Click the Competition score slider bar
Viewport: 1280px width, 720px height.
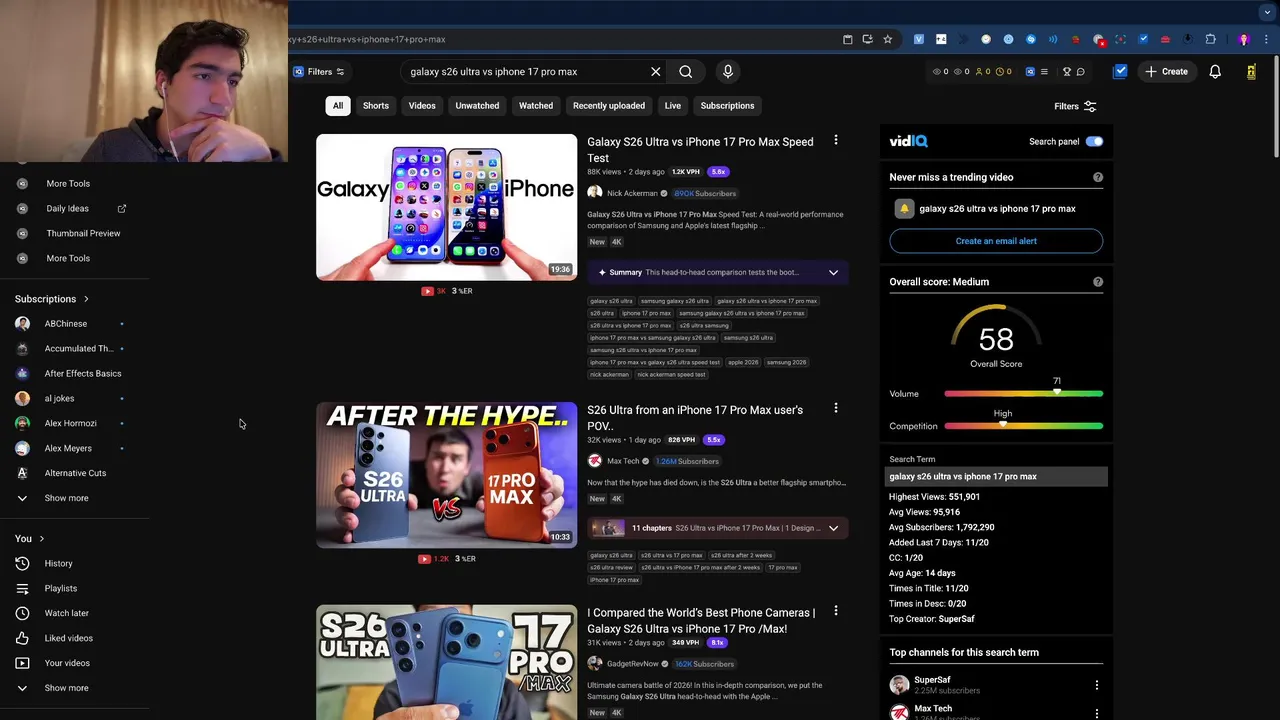pyautogui.click(x=1024, y=426)
